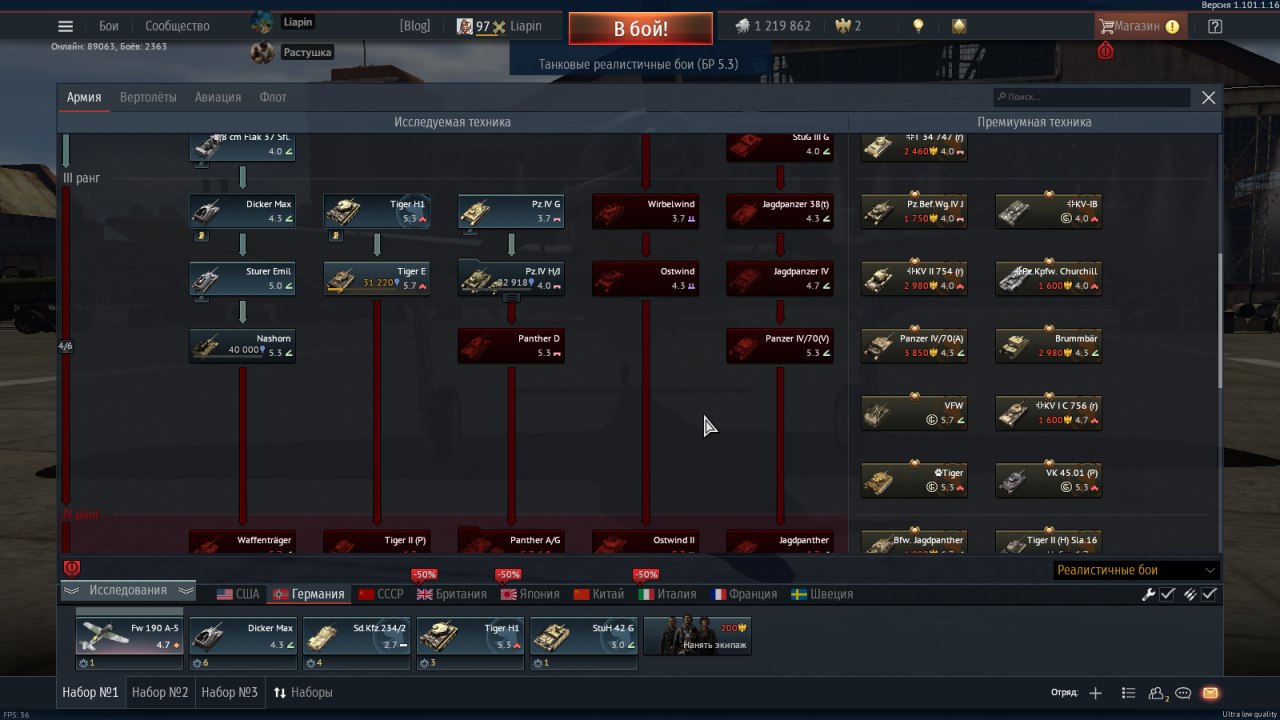Click the silver lions balance 1 219 862

[x=773, y=26]
